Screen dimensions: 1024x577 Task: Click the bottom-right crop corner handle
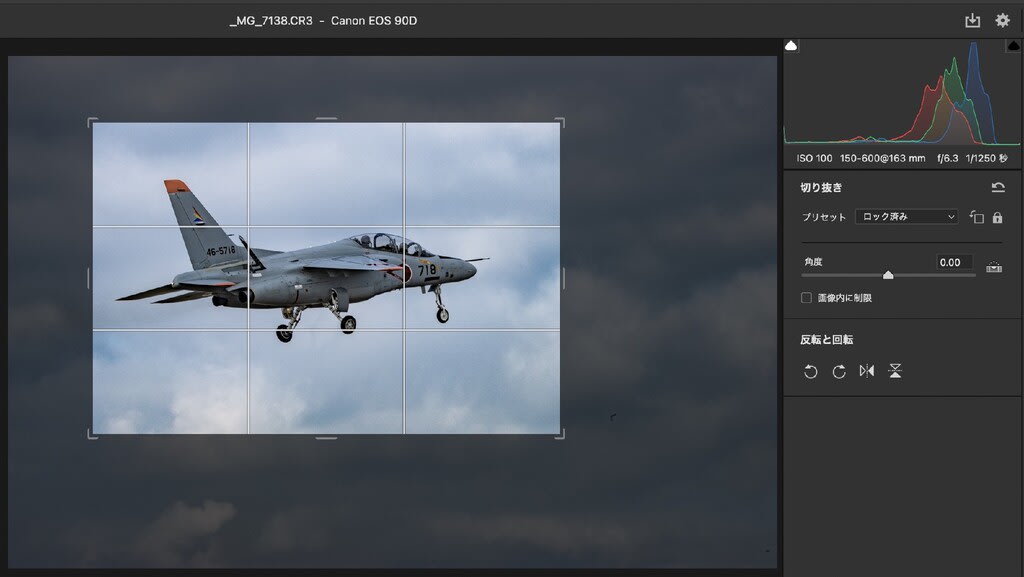point(560,434)
